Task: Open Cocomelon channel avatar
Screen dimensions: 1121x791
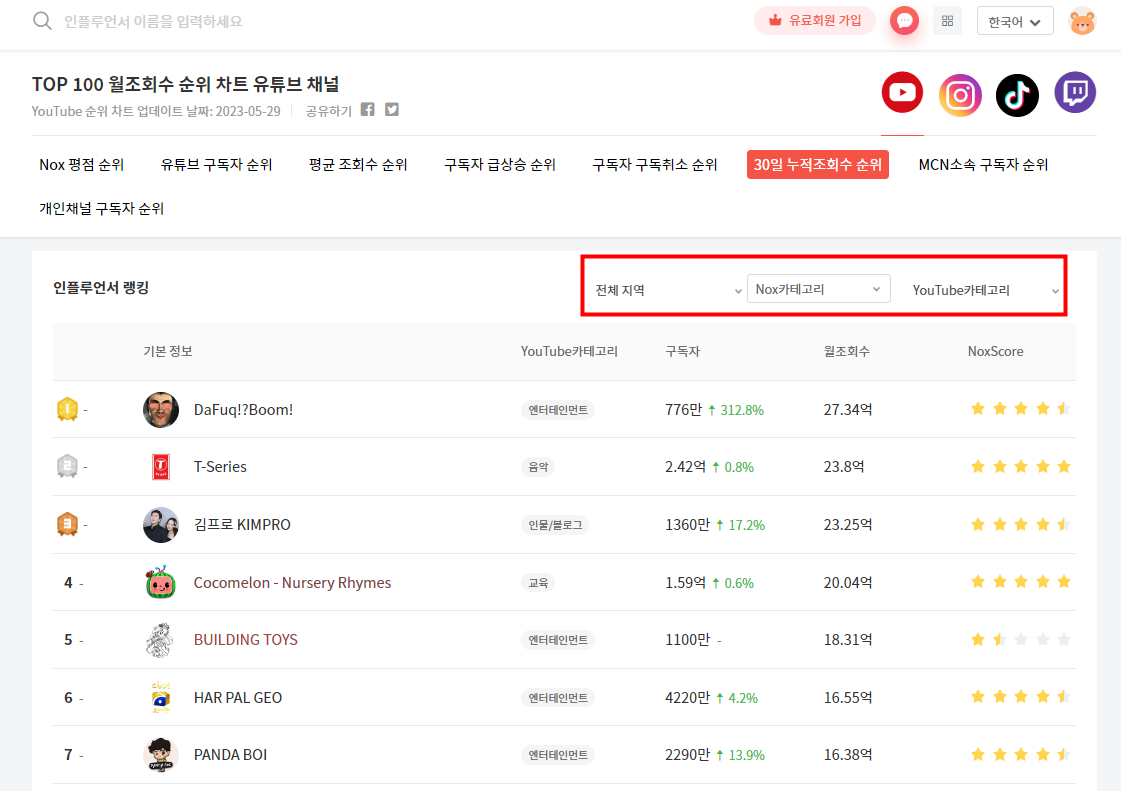Action: point(161,582)
